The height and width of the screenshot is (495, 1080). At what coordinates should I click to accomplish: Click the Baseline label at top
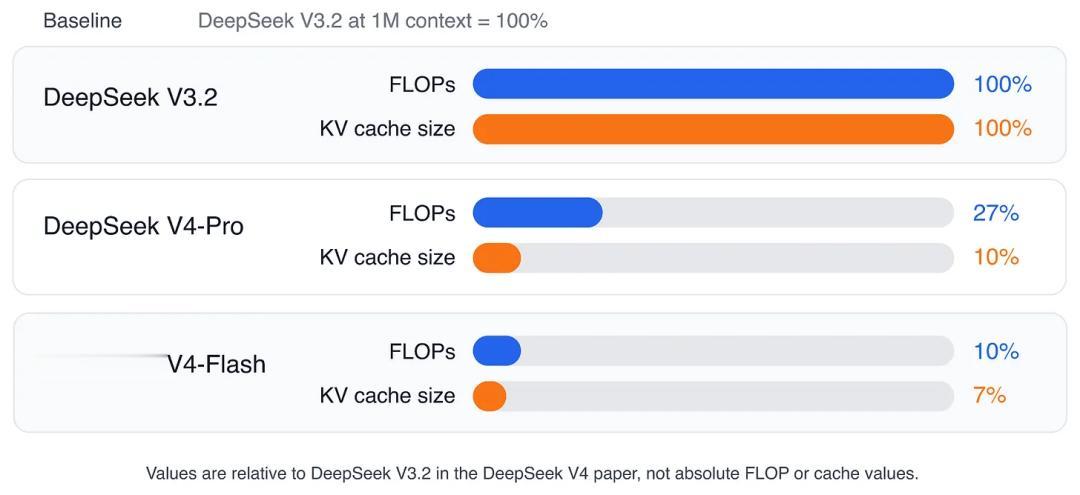coord(83,21)
